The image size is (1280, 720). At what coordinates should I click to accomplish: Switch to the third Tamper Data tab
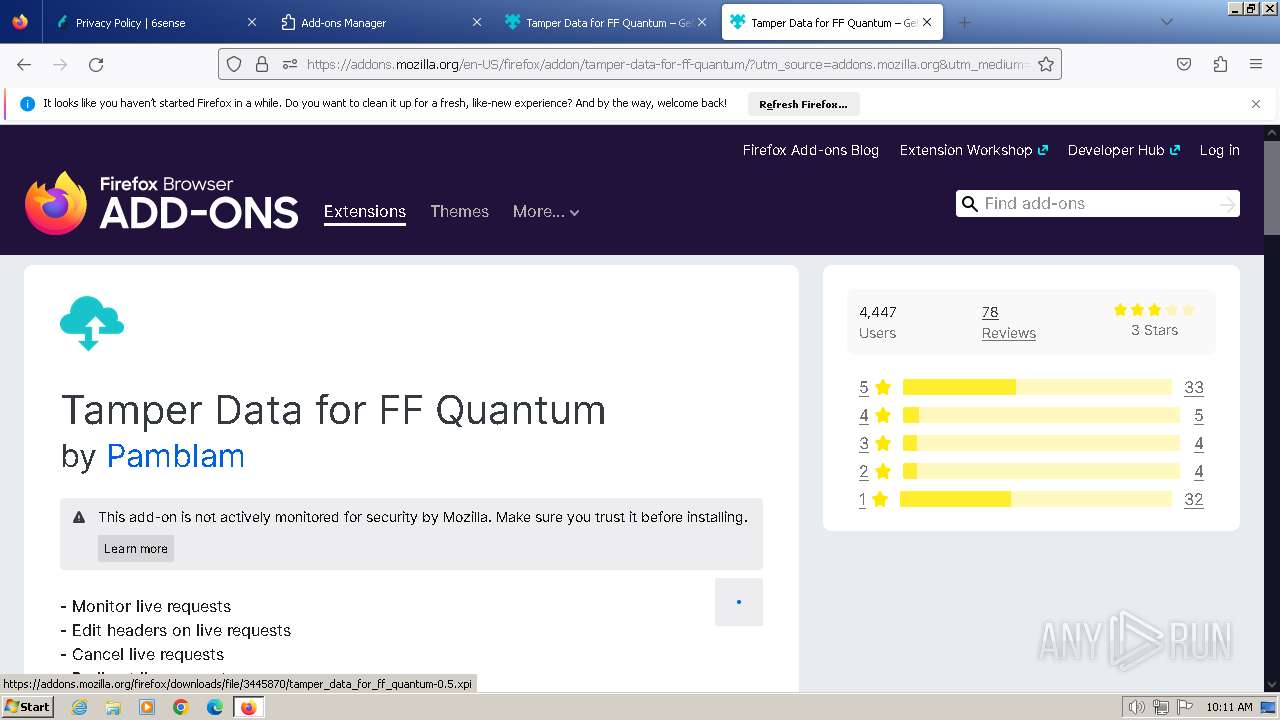tap(605, 22)
